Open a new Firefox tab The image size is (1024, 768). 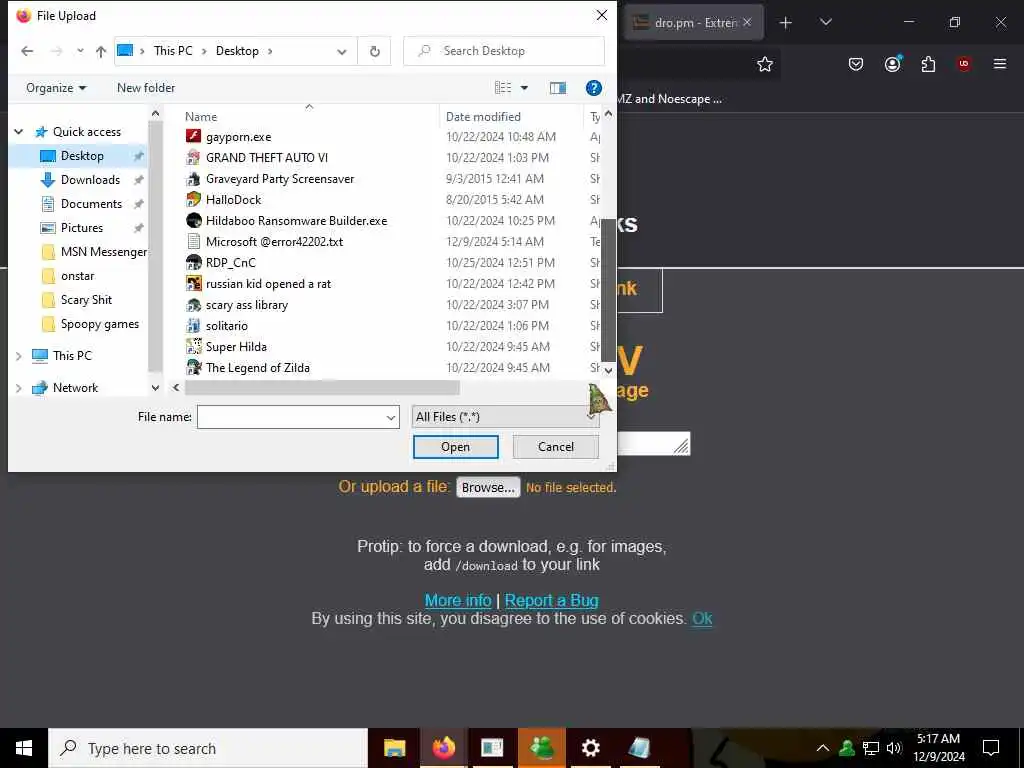coord(786,23)
